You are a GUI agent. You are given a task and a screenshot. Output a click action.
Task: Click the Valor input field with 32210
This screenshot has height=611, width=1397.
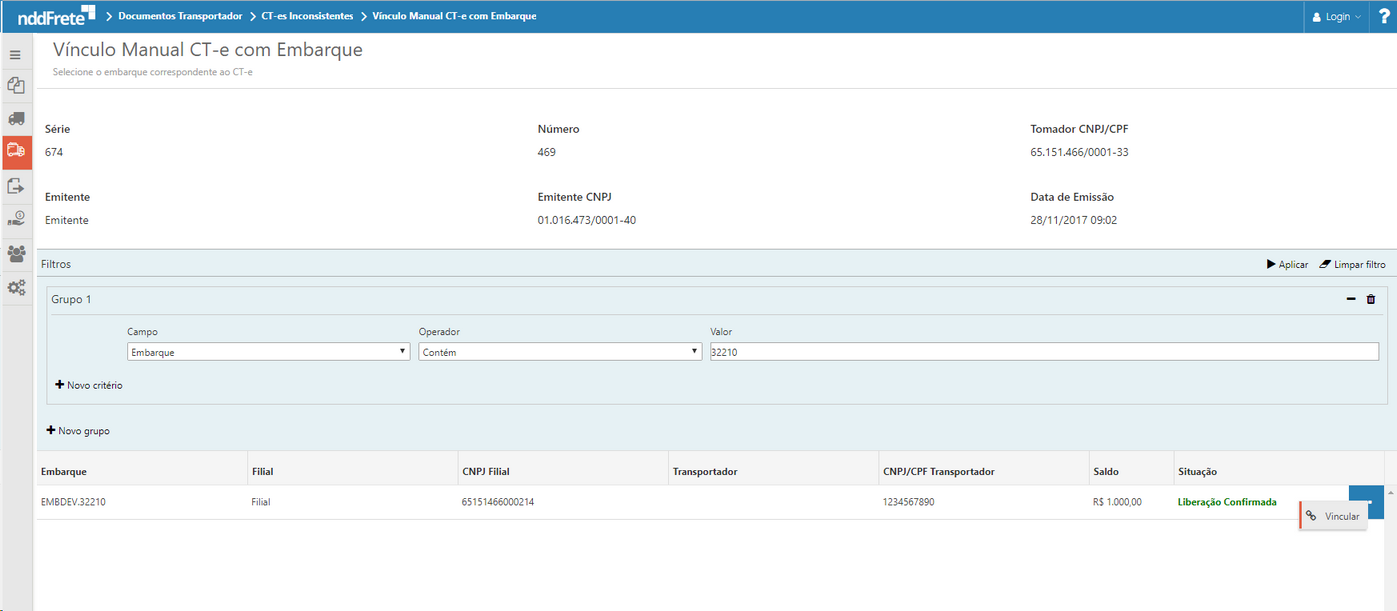point(1043,352)
